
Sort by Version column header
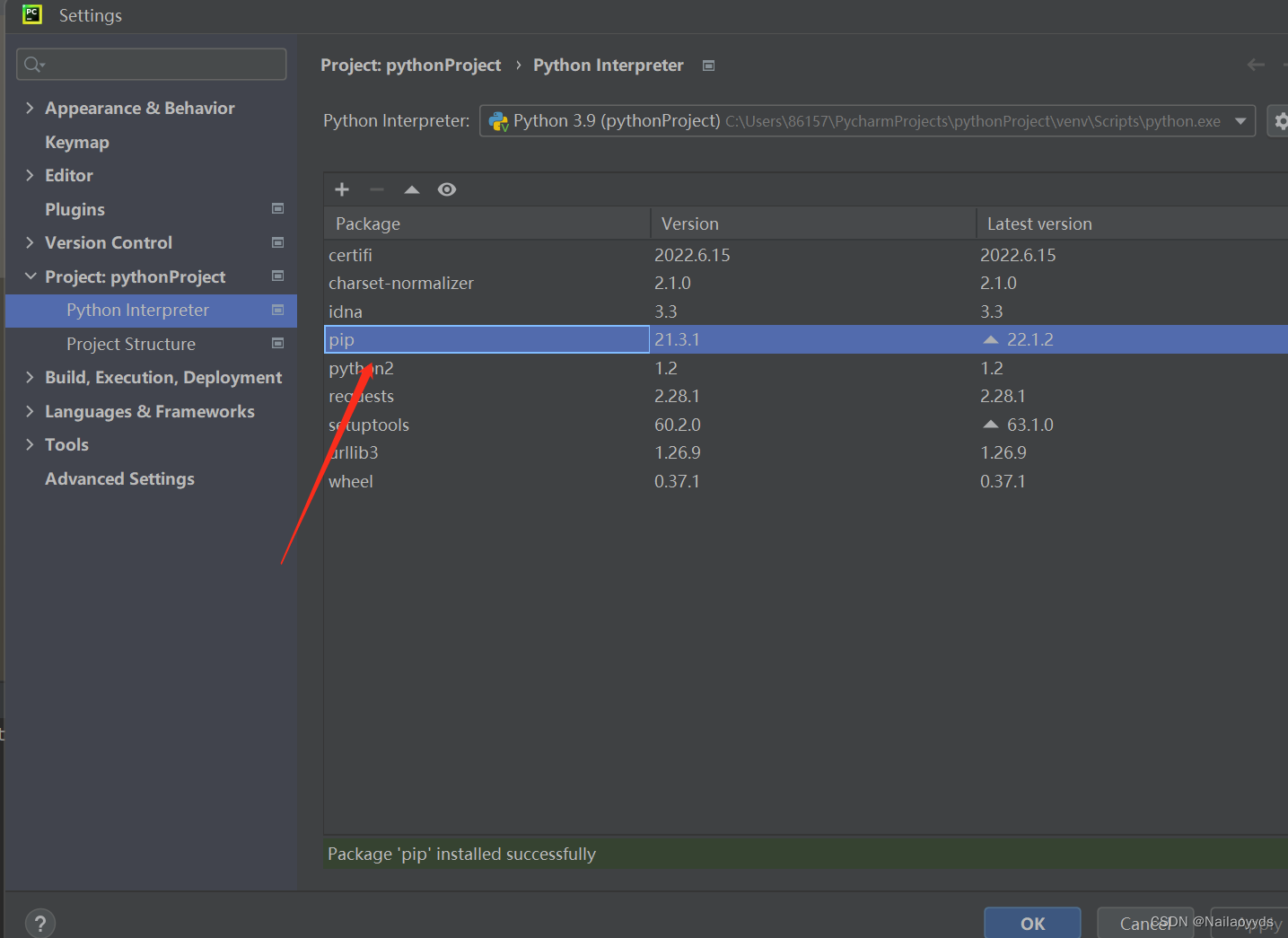813,224
